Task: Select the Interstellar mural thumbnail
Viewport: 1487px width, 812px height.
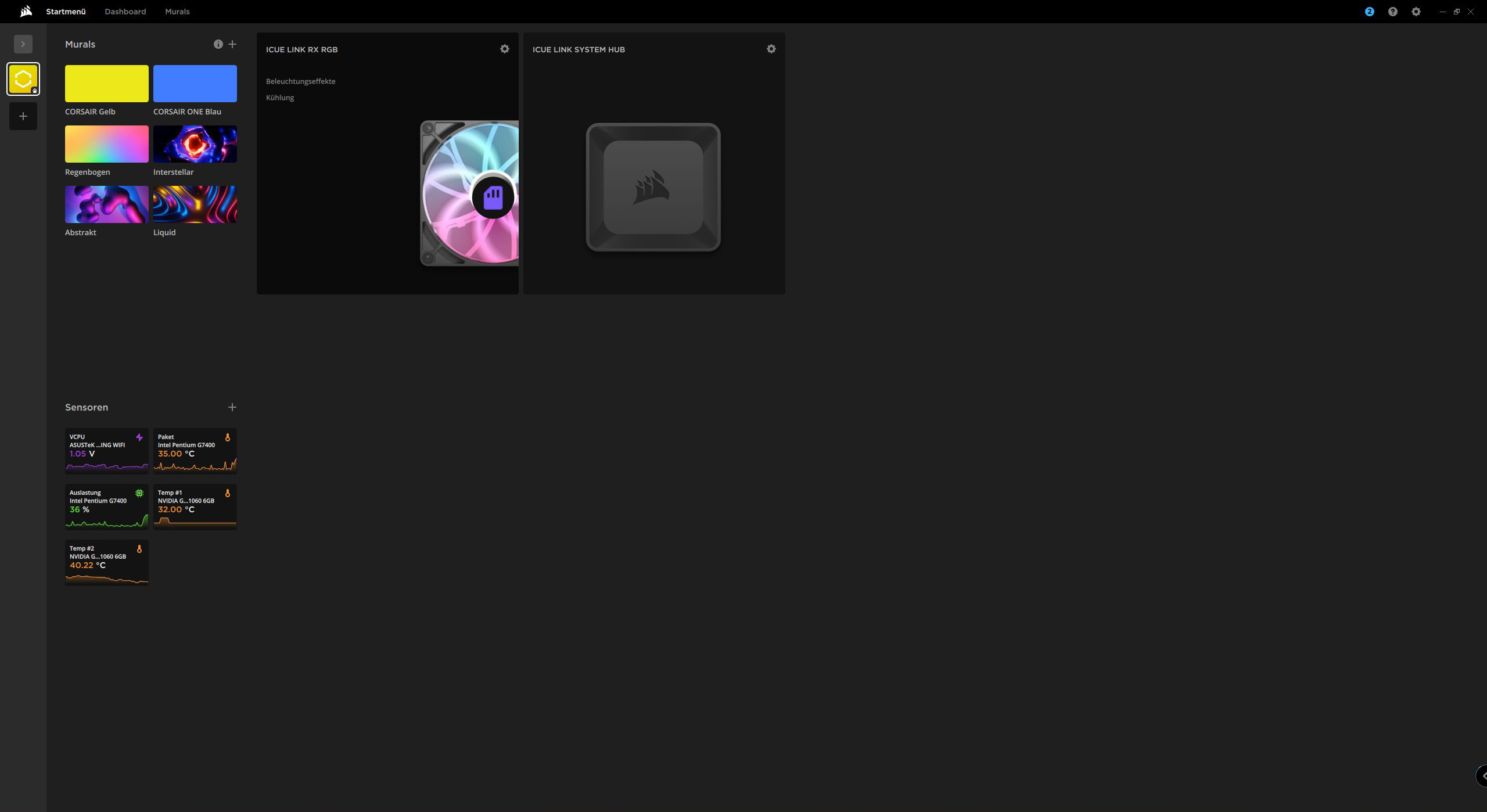Action: click(x=195, y=144)
